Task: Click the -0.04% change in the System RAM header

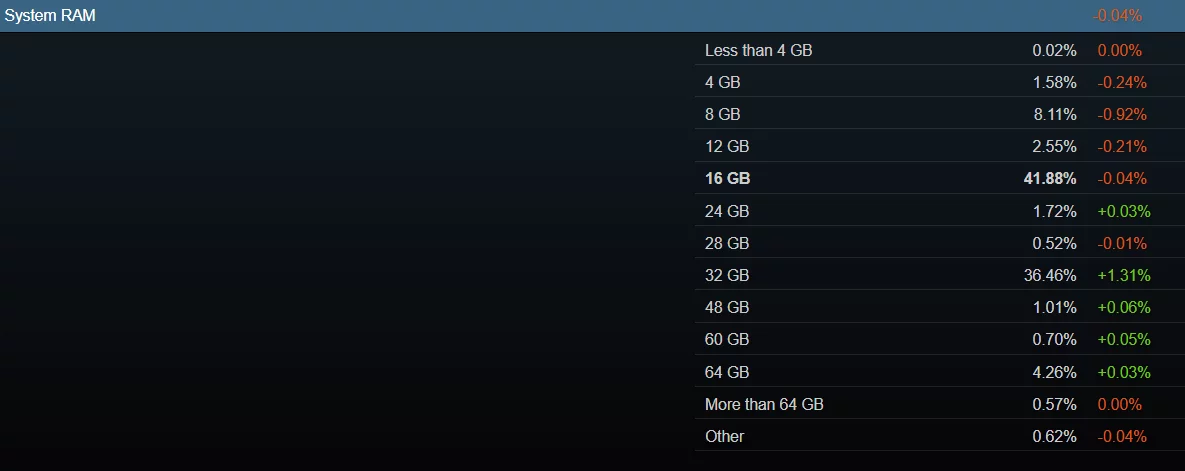Action: [x=1117, y=16]
